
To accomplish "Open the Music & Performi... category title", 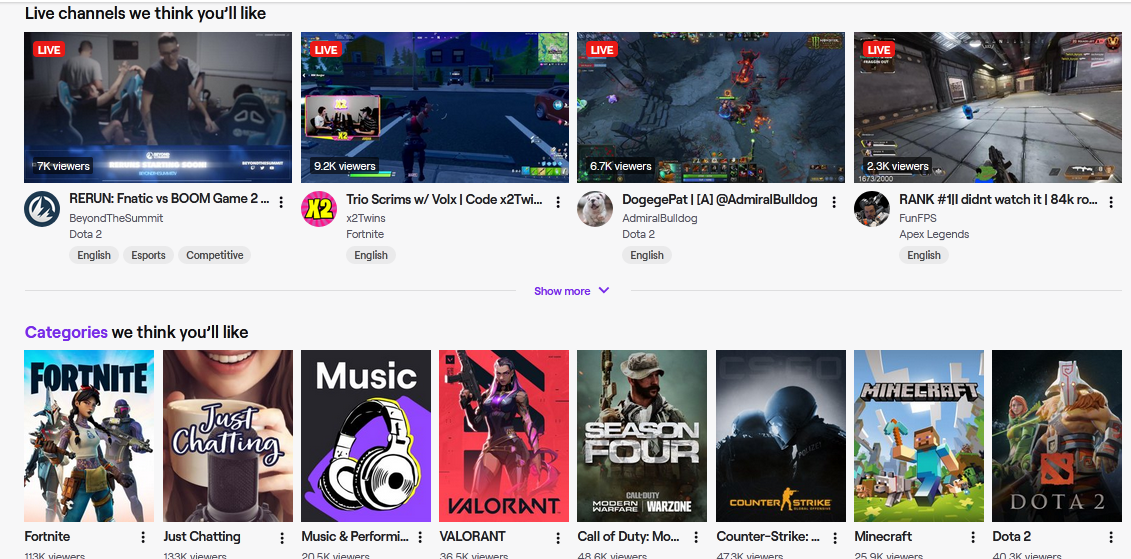I will (355, 537).
